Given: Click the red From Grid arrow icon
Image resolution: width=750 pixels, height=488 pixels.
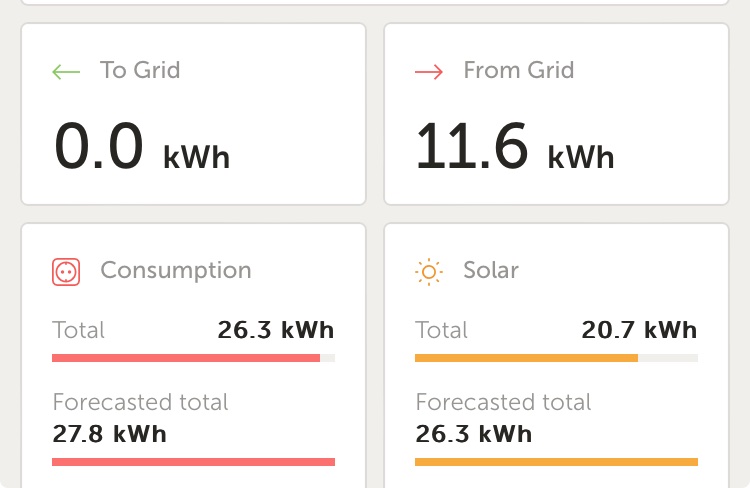Looking at the screenshot, I should (428, 71).
